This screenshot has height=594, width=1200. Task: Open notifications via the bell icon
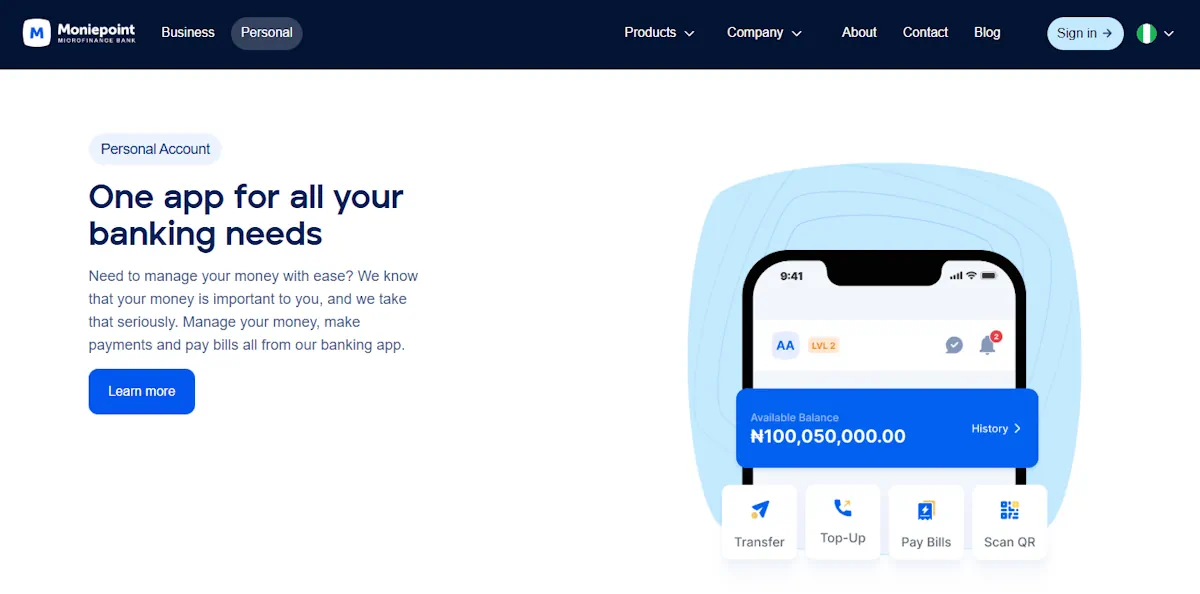point(989,345)
